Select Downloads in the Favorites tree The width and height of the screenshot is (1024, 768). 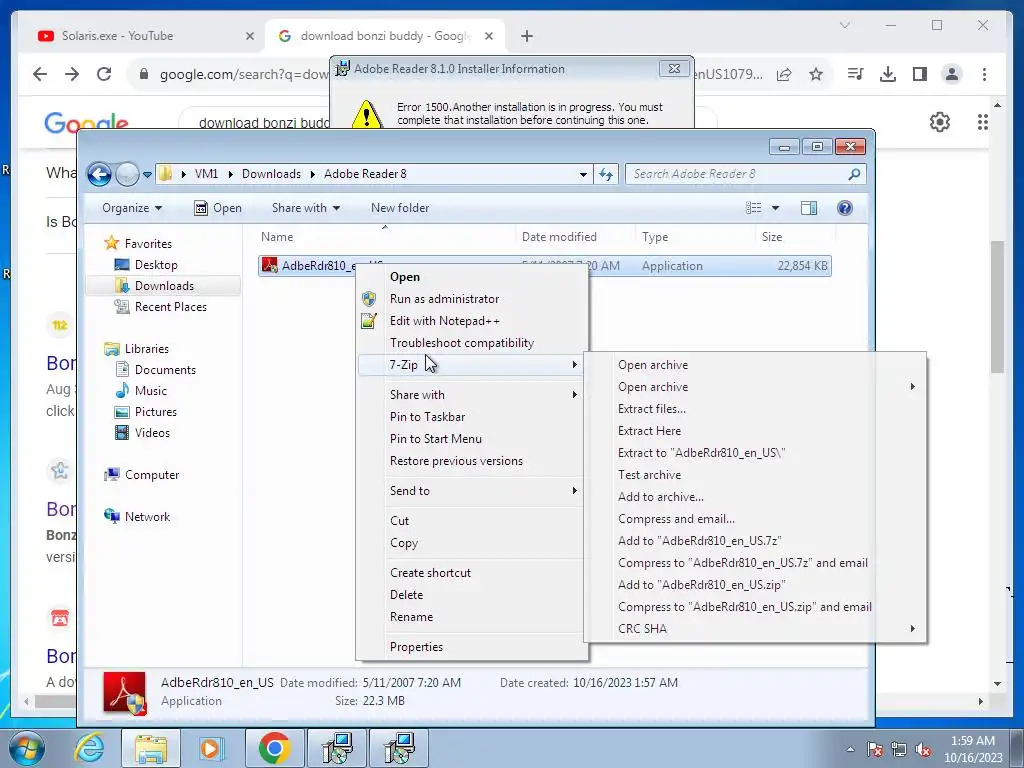pos(163,286)
